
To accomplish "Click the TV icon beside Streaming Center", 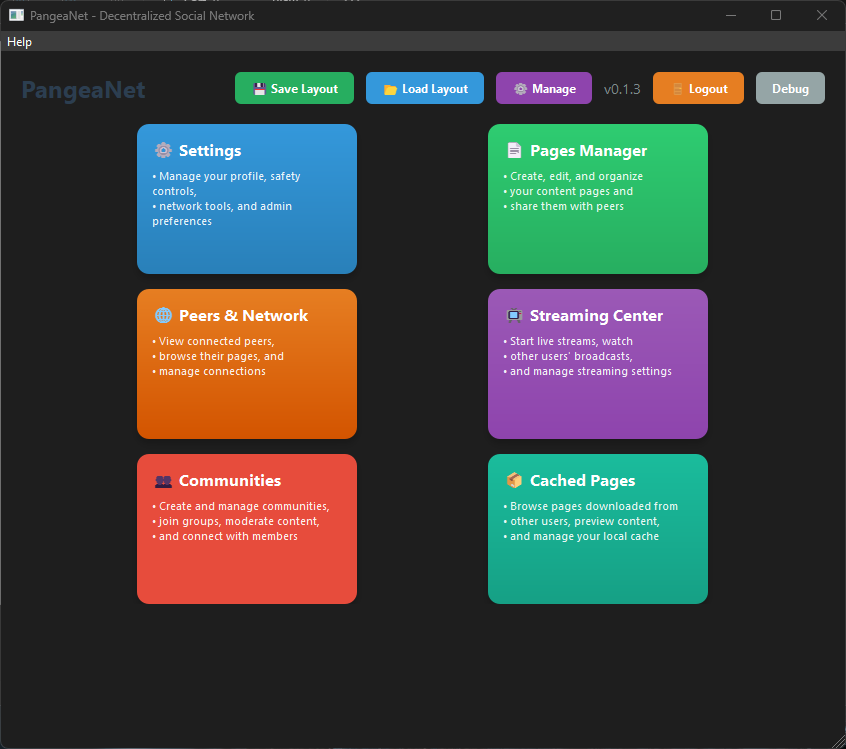I will tap(514, 315).
